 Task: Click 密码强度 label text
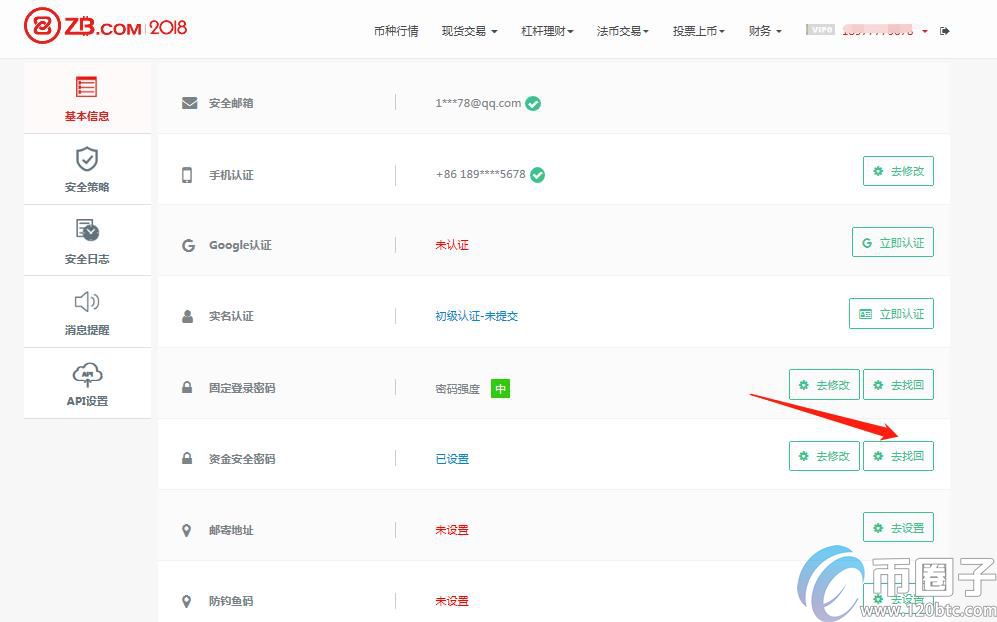458,389
